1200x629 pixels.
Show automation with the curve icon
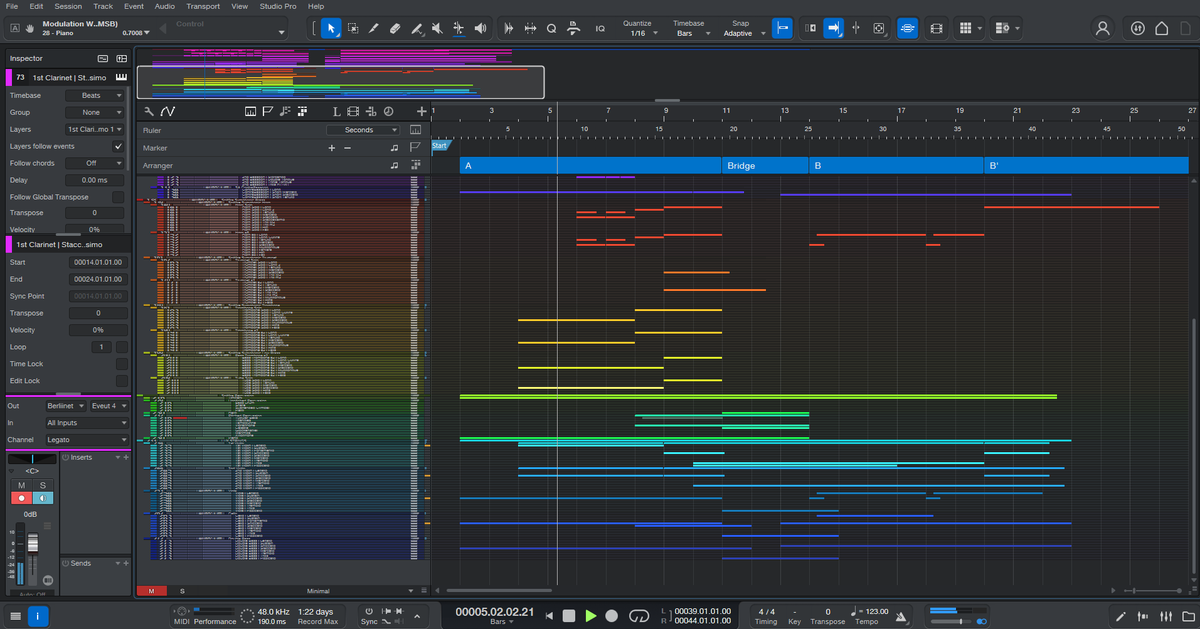point(167,112)
